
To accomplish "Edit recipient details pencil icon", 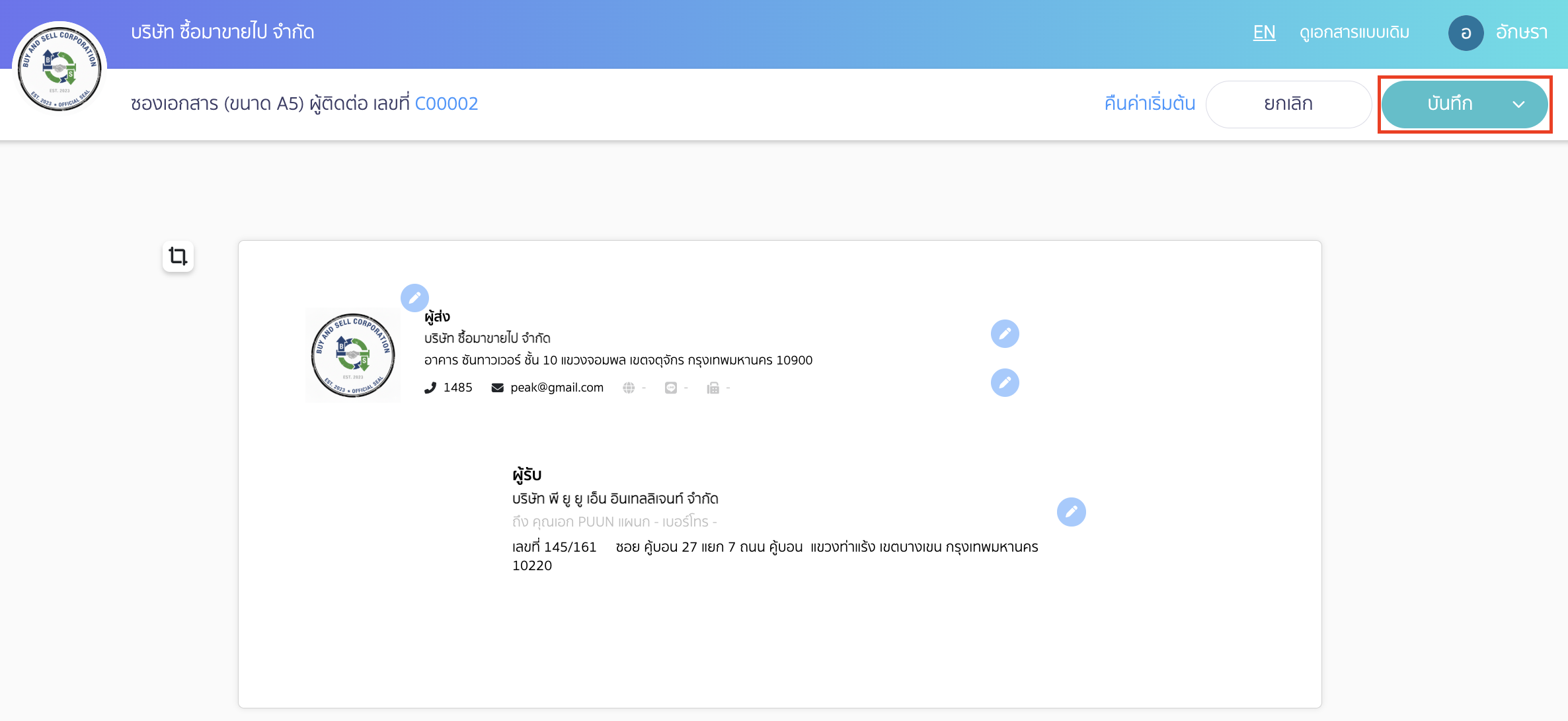I will [x=1071, y=511].
